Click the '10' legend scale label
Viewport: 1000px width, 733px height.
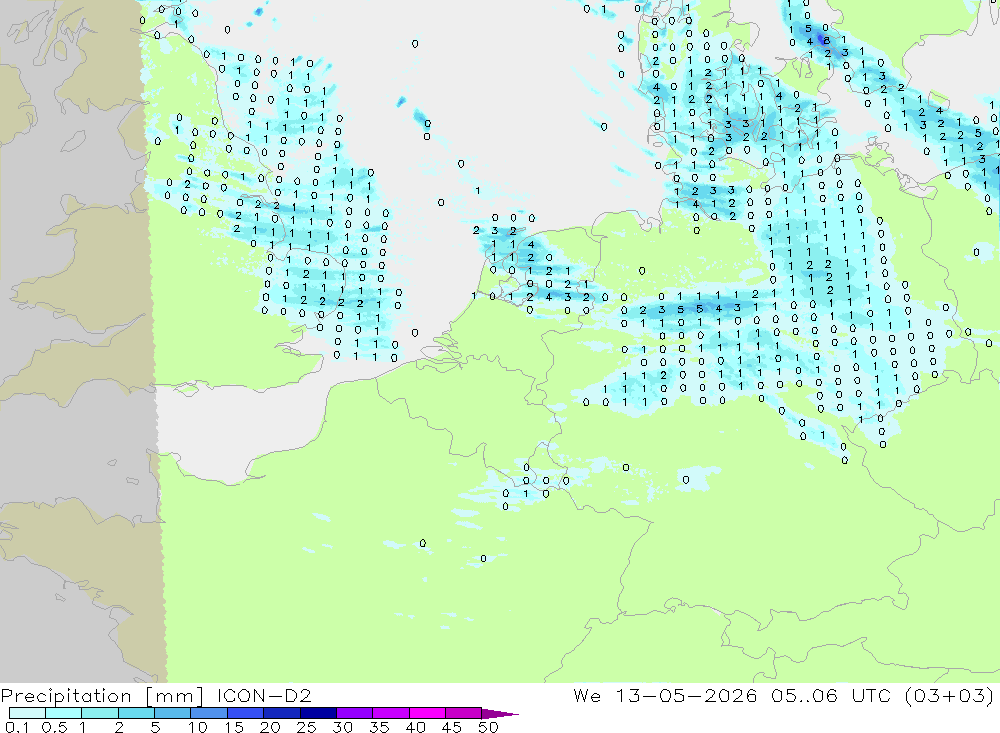(198, 727)
